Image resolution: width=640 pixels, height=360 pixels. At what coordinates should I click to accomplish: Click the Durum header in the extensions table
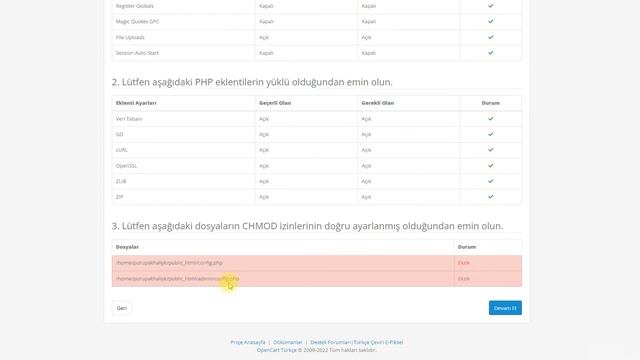491,103
